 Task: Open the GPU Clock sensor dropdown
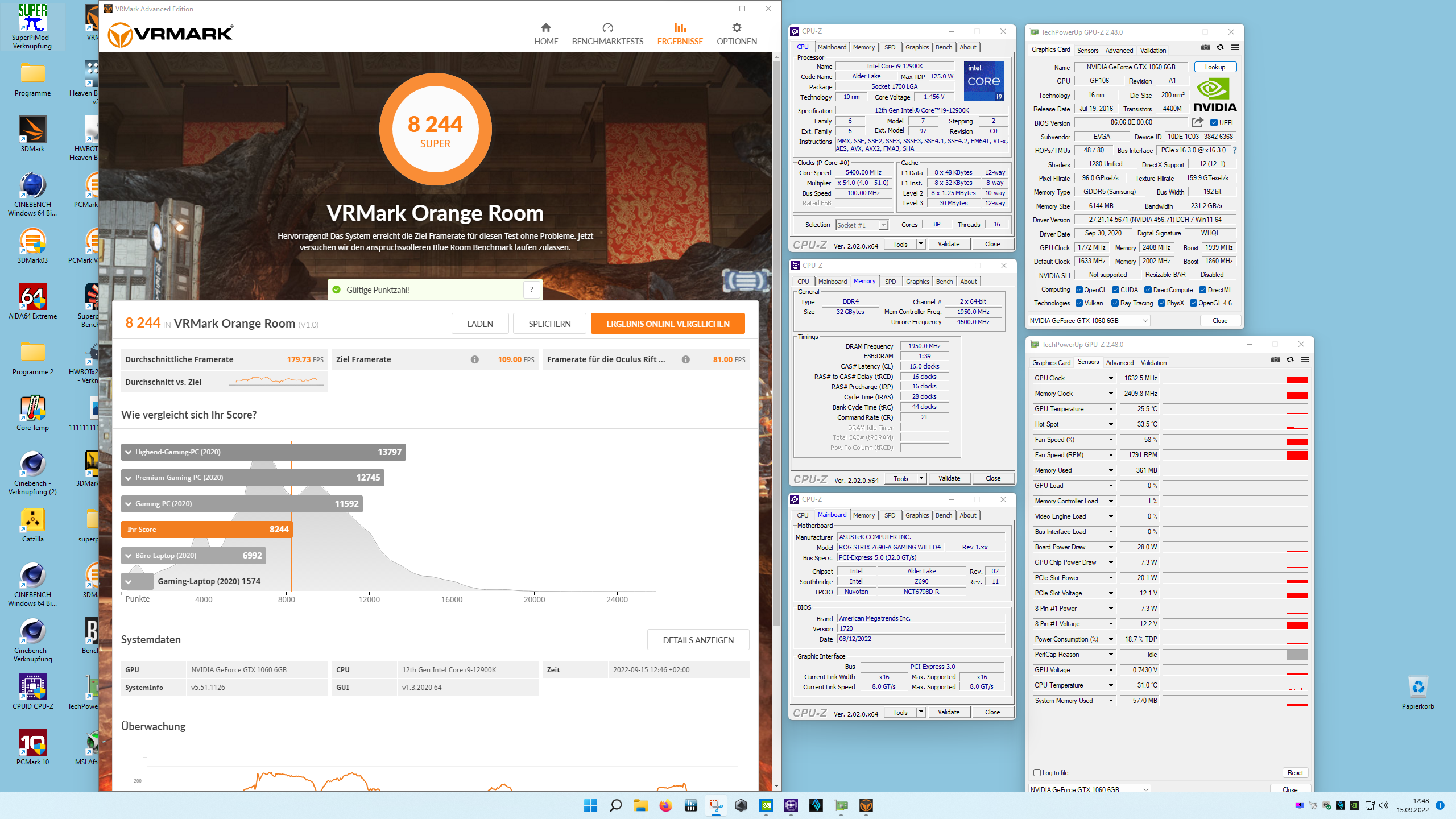tap(1110, 378)
